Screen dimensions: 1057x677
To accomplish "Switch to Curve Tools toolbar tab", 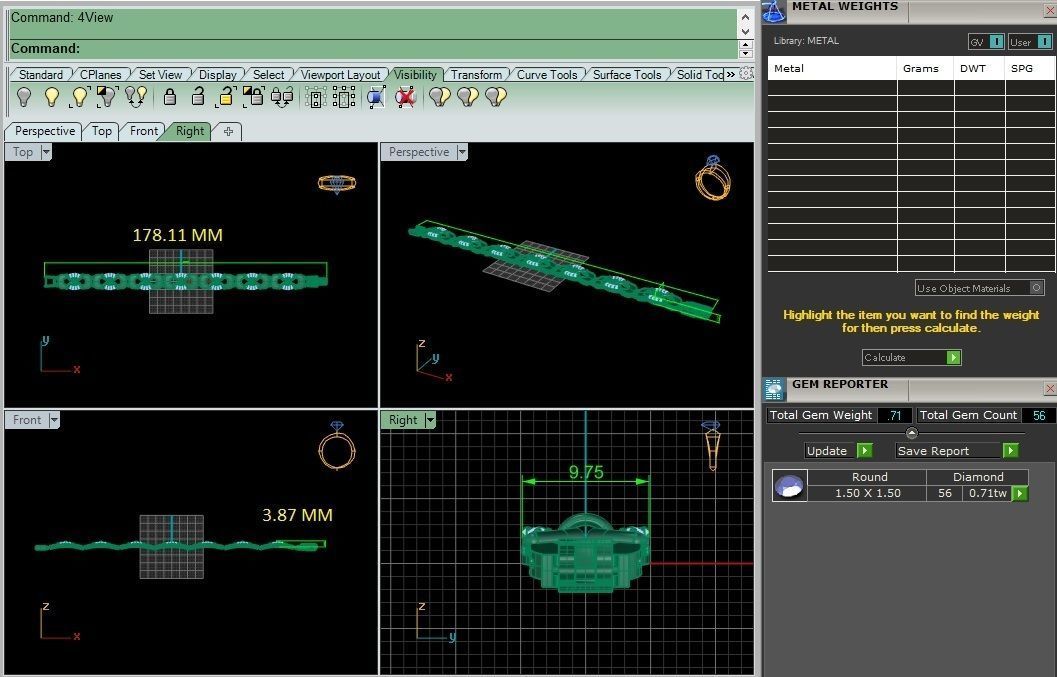I will click(x=547, y=75).
